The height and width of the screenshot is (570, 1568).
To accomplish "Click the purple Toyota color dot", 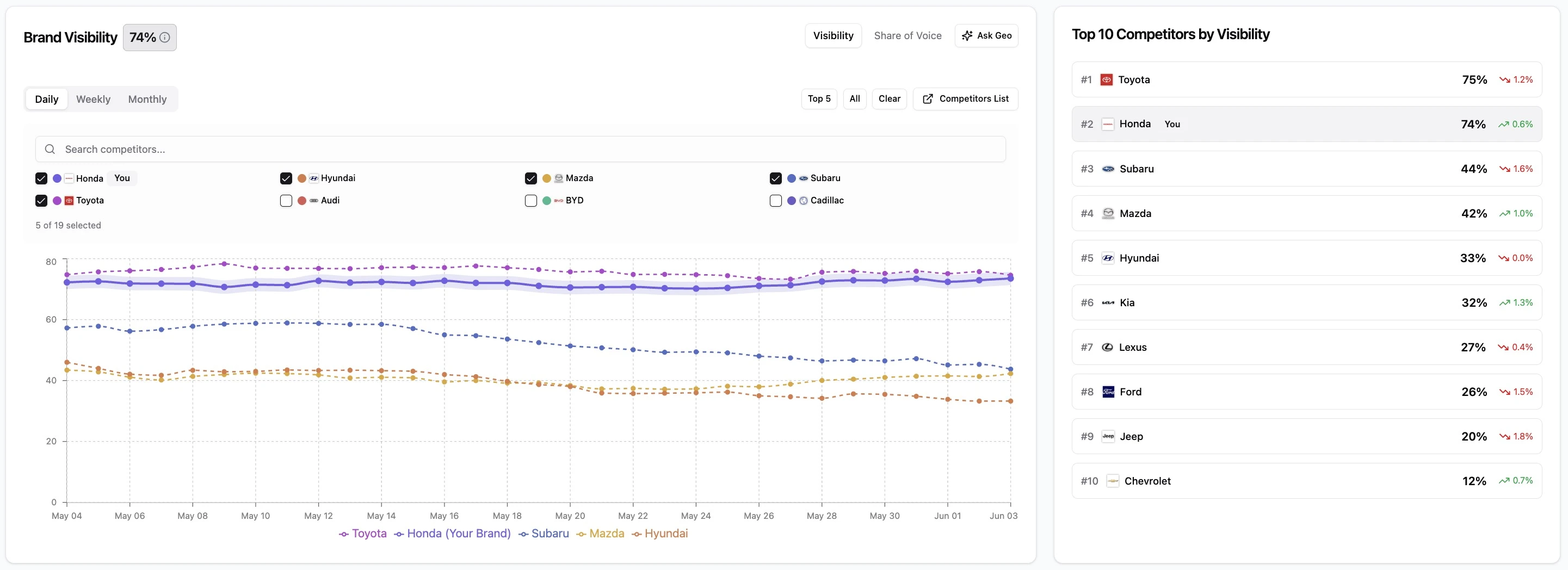I will click(x=57, y=201).
